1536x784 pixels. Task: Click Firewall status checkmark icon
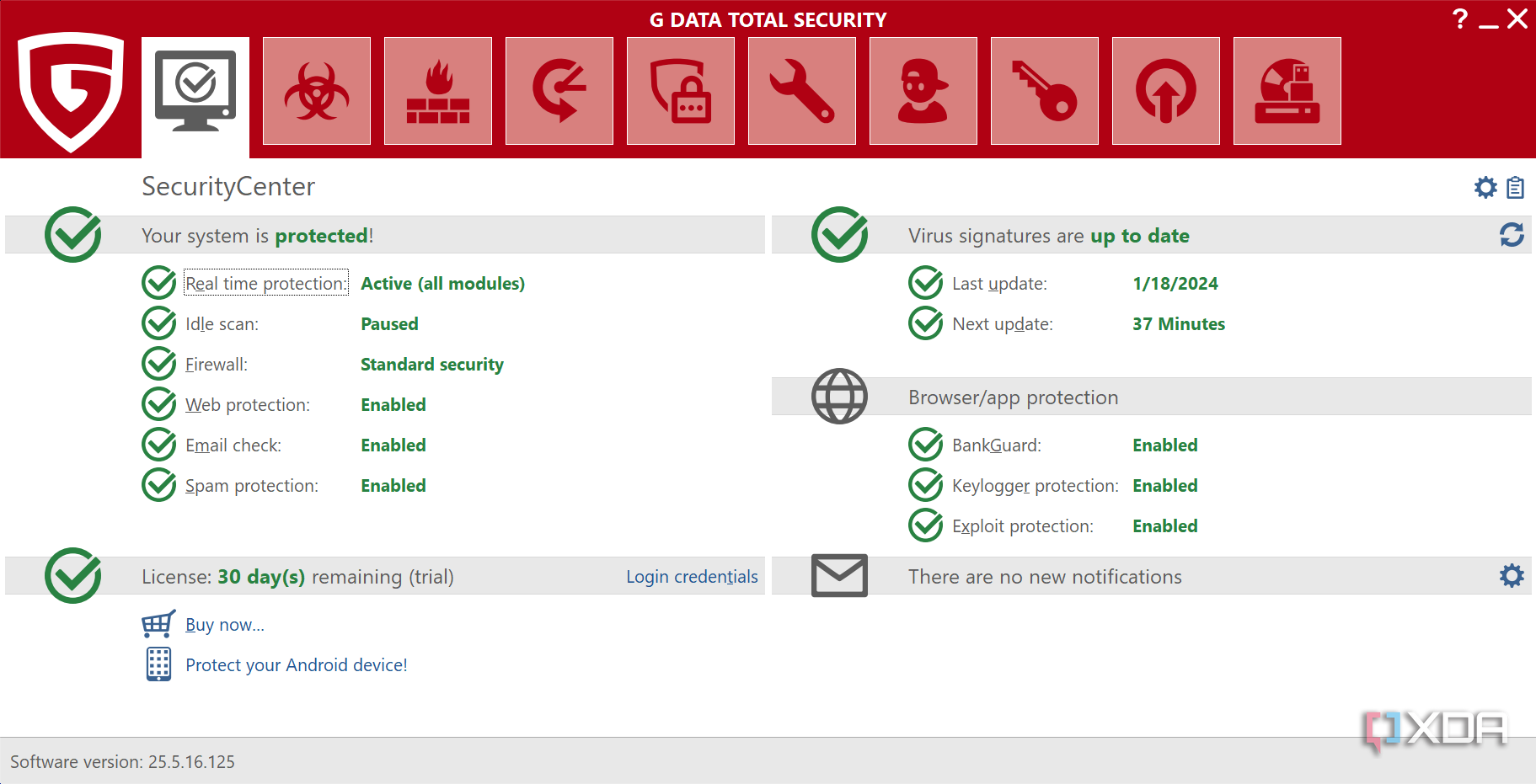tap(159, 364)
